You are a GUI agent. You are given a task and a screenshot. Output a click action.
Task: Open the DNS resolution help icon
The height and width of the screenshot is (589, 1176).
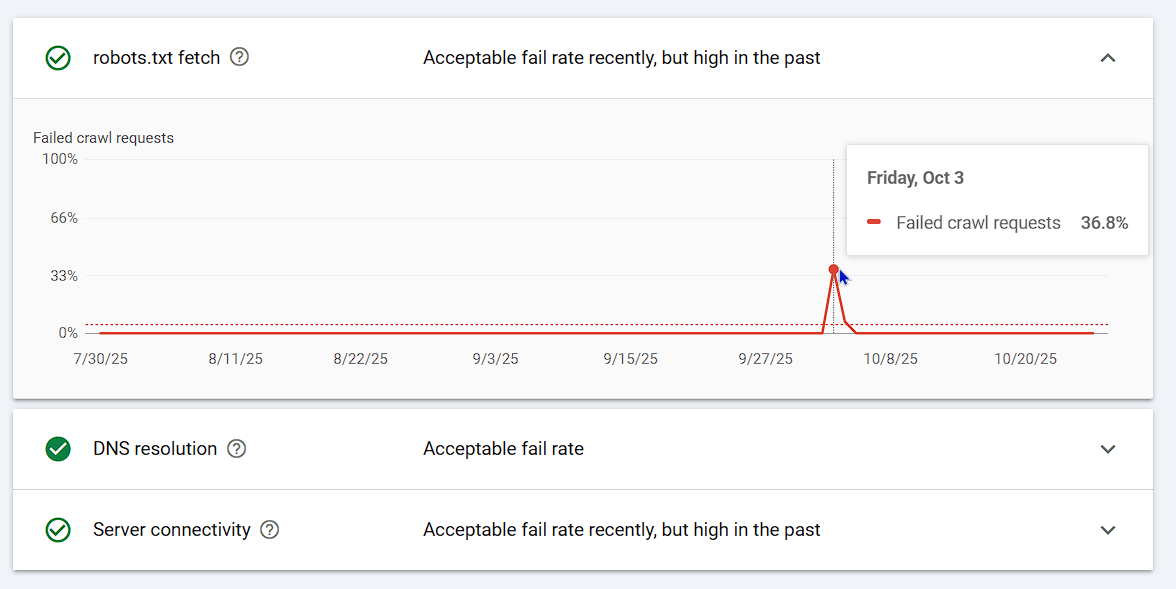pos(236,449)
